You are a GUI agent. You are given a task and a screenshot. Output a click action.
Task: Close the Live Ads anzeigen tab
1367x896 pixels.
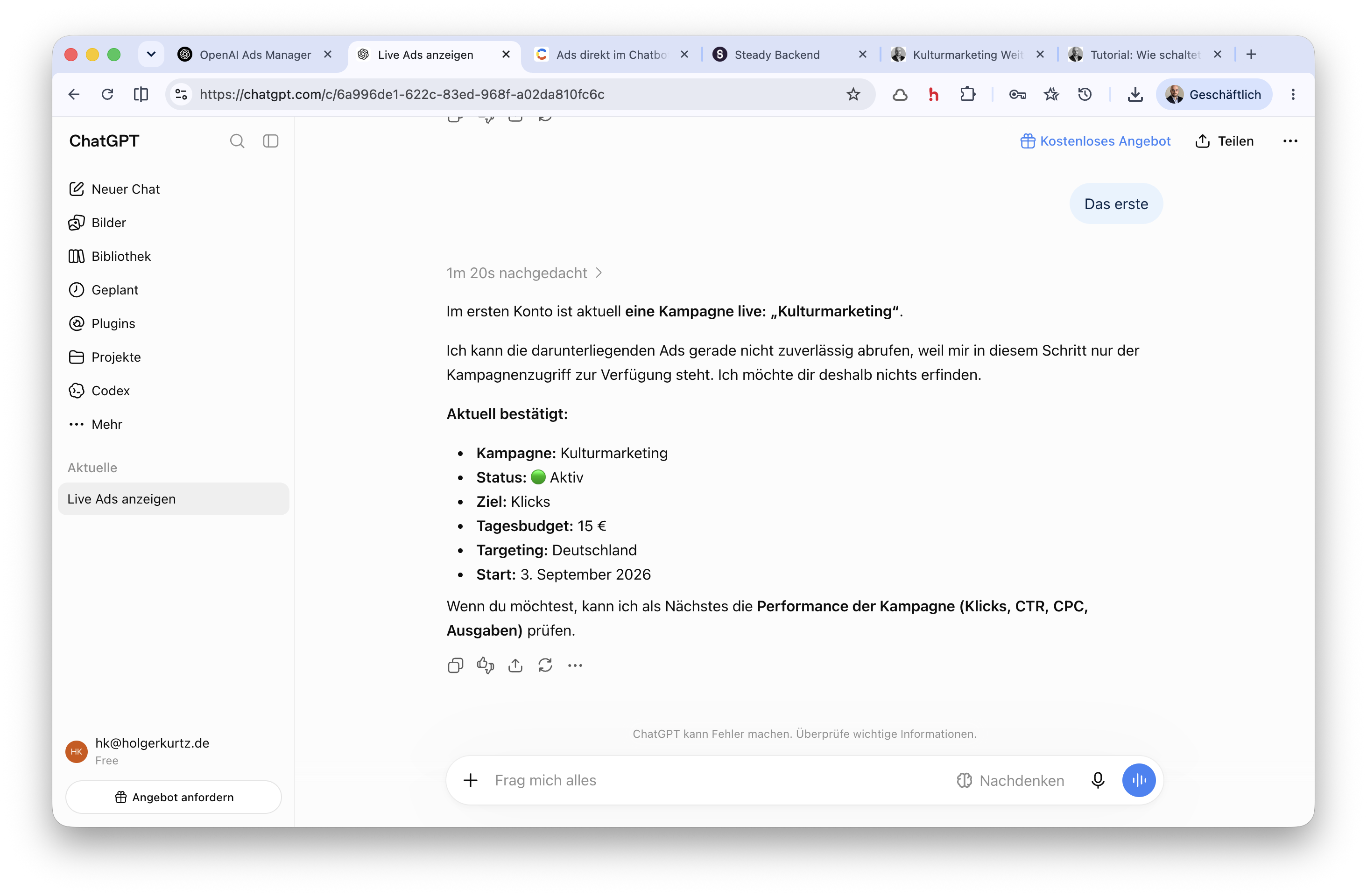[506, 55]
